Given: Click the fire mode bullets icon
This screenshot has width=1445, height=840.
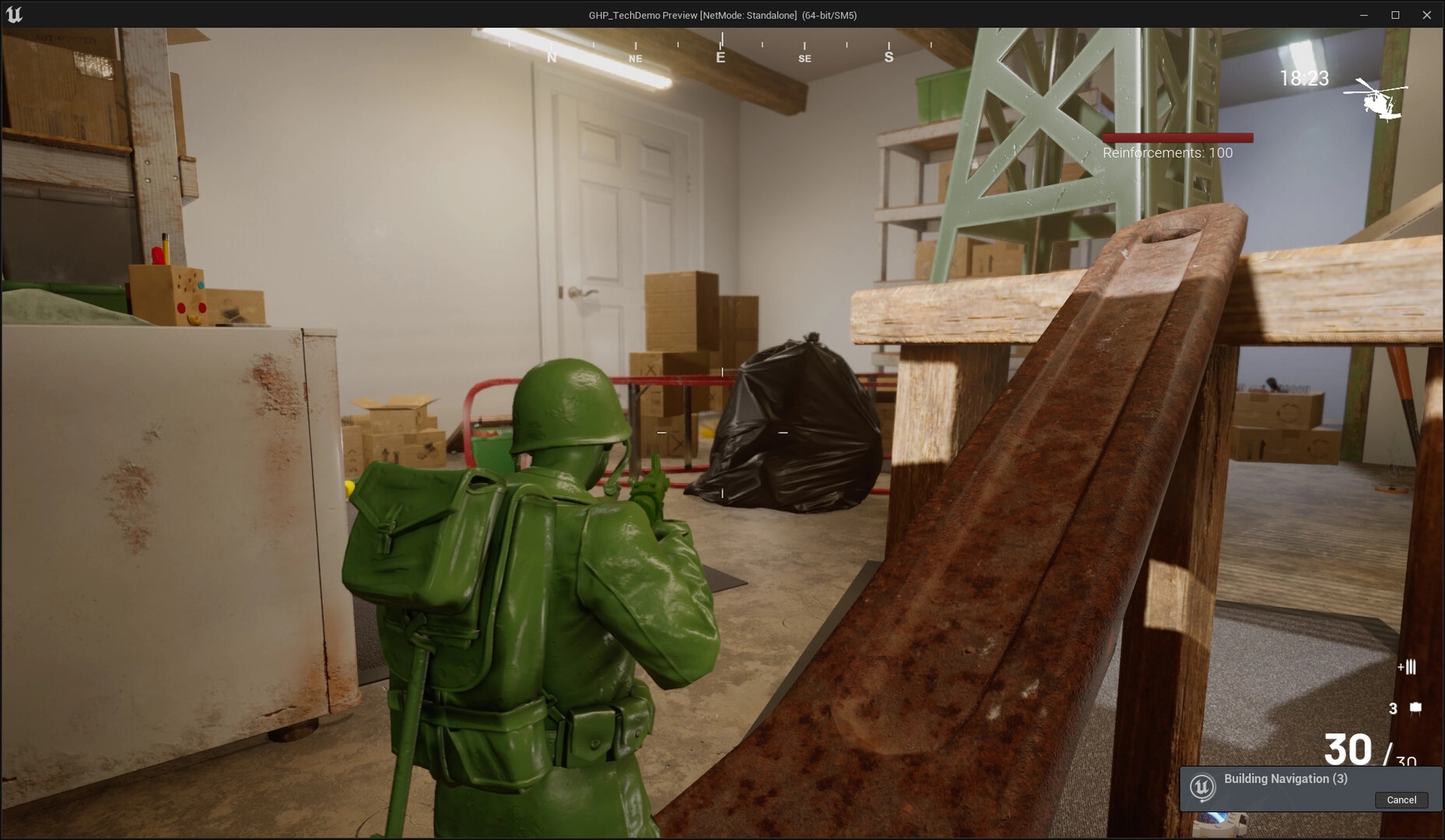Looking at the screenshot, I should point(1407,667).
